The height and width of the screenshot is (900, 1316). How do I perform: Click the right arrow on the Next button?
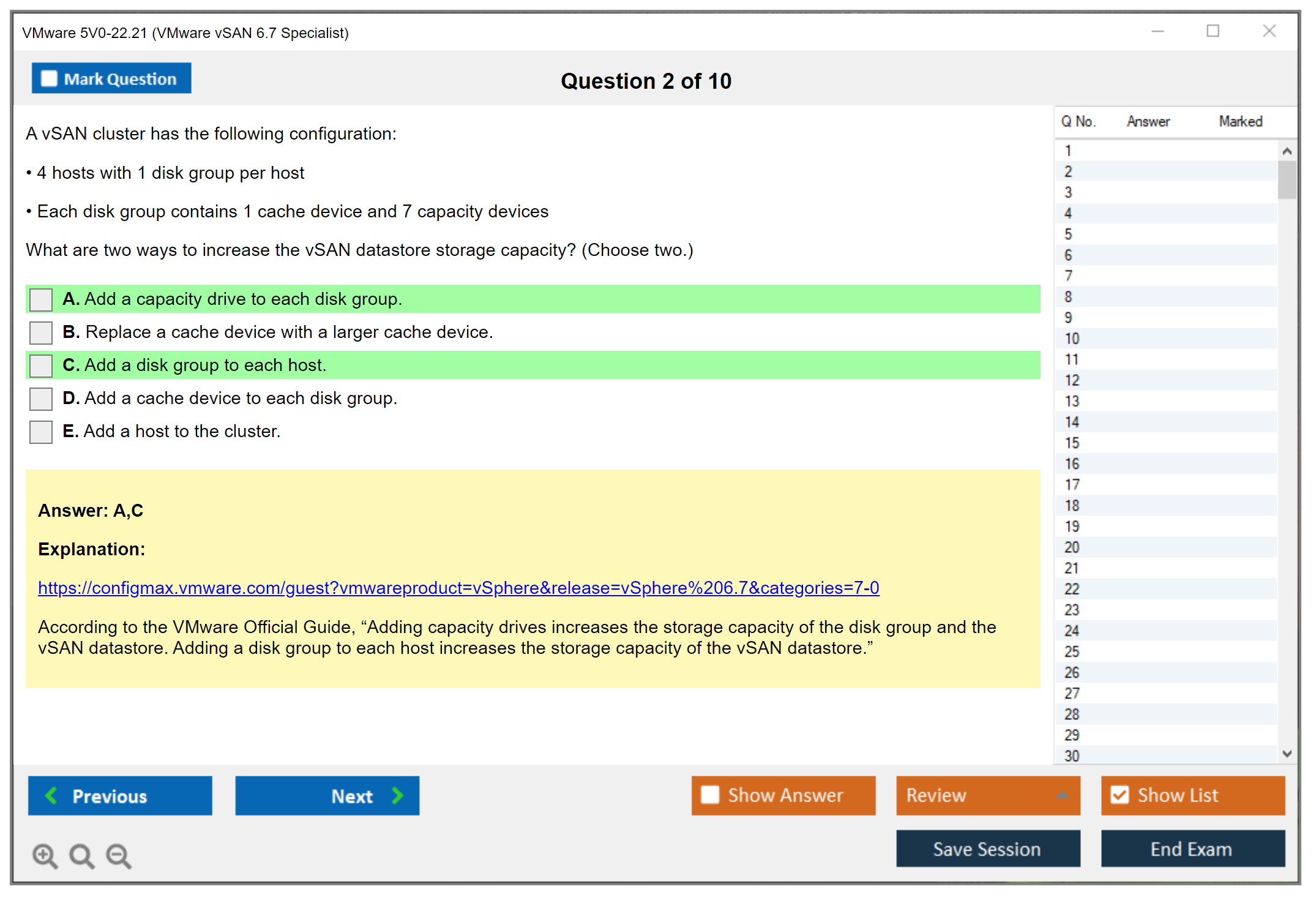(x=397, y=795)
